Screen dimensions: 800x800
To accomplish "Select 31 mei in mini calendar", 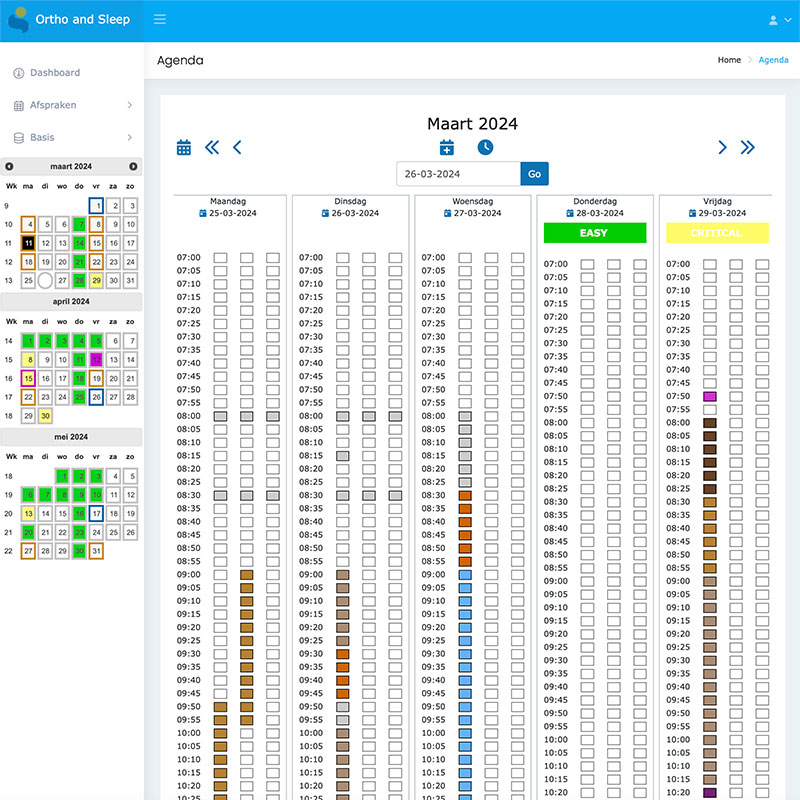I will [96, 551].
